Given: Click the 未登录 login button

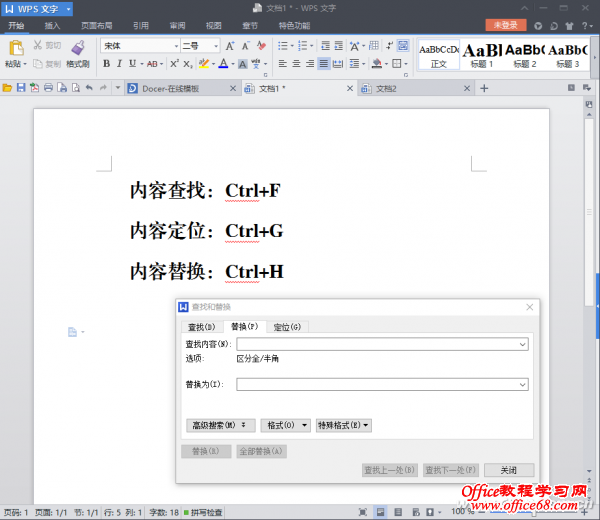Looking at the screenshot, I should [506, 25].
